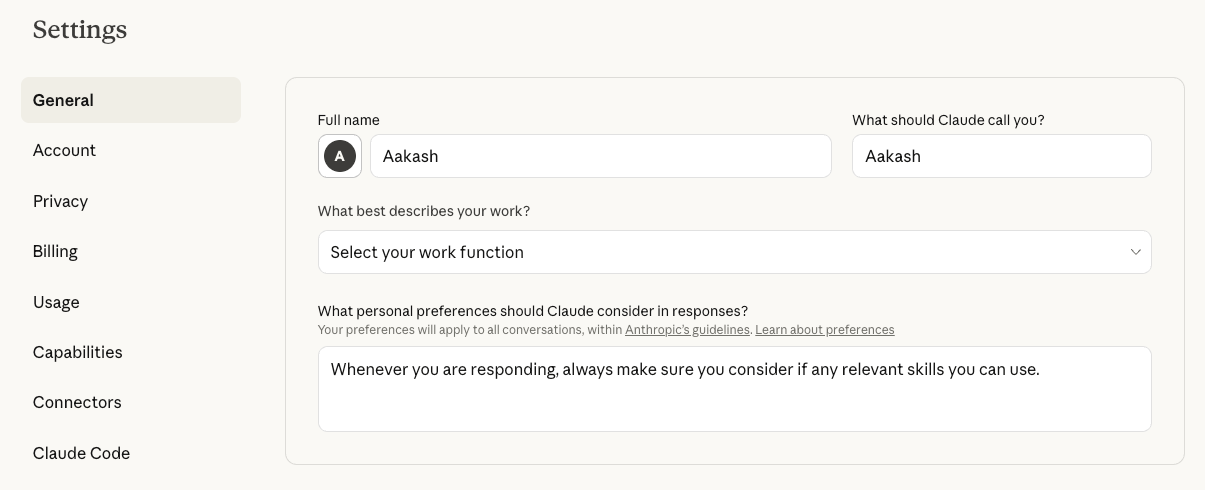Open the Capabilities section
The image size is (1205, 490).
click(78, 352)
